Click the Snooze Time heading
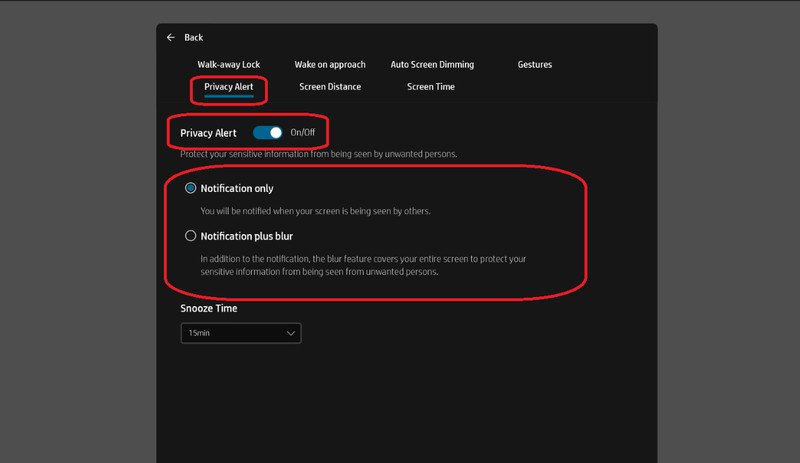800x463 pixels. [x=209, y=308]
